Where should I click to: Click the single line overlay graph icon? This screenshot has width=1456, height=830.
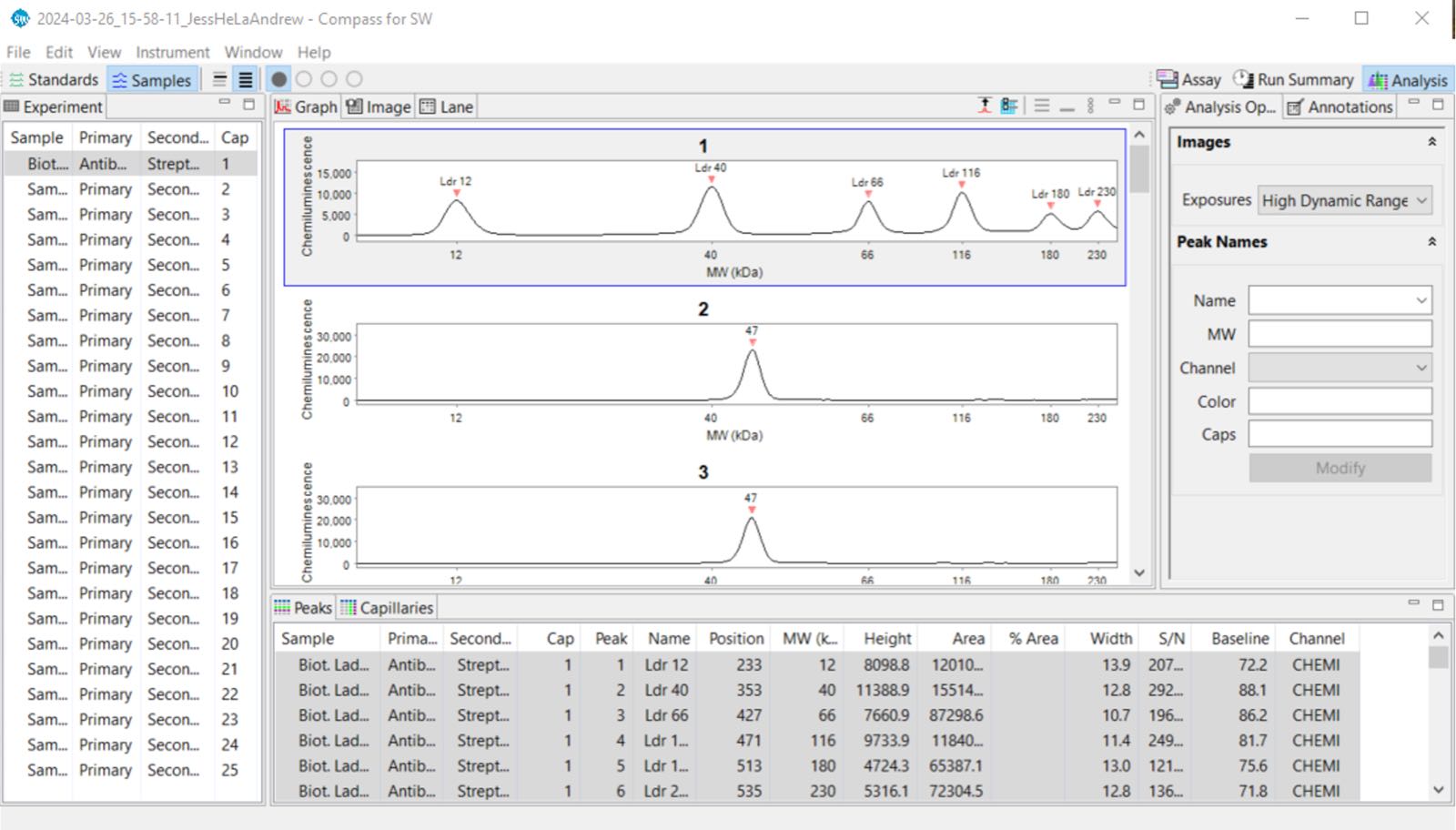[1067, 106]
